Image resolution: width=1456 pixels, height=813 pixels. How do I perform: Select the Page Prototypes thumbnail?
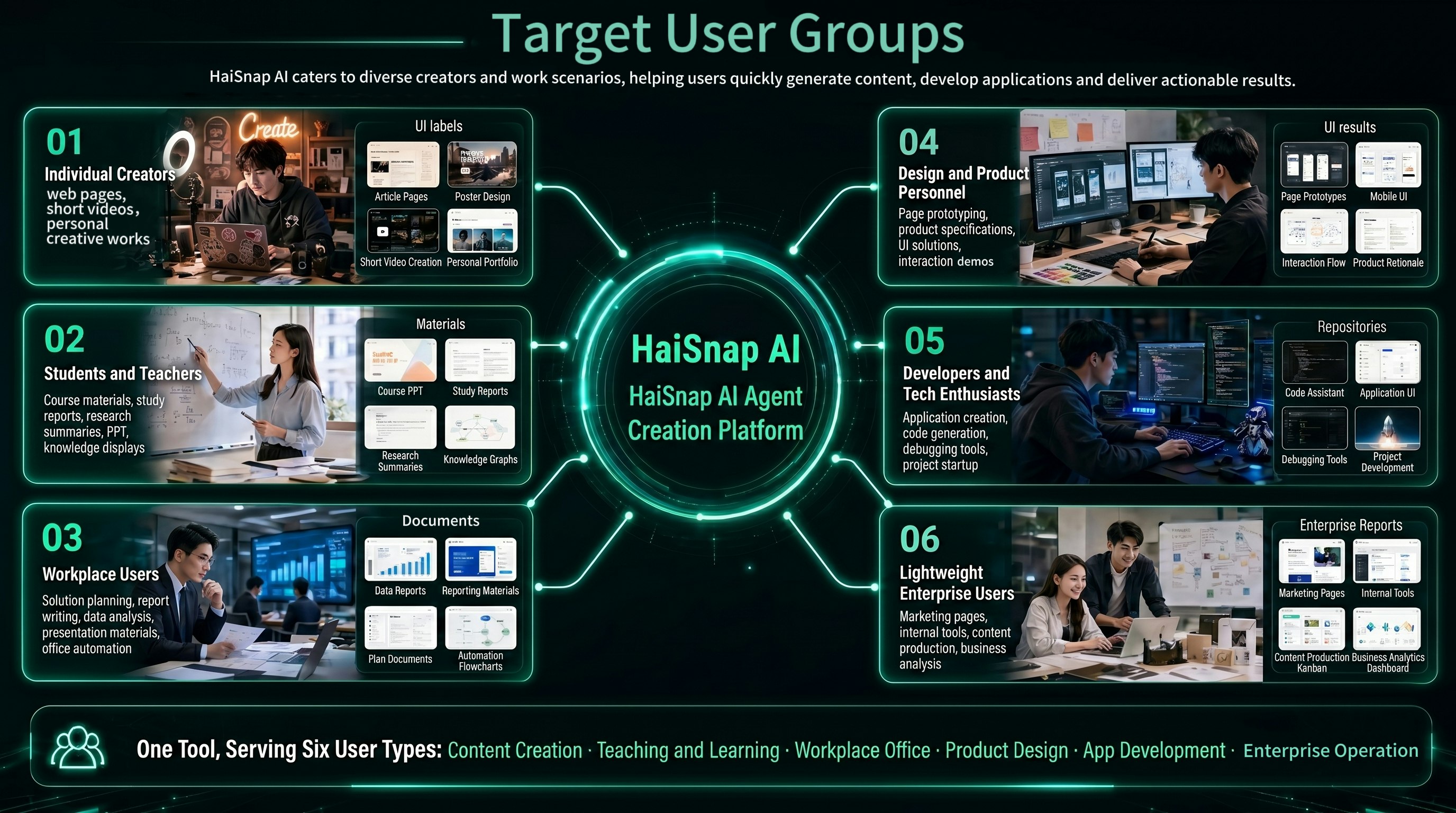pos(1314,165)
